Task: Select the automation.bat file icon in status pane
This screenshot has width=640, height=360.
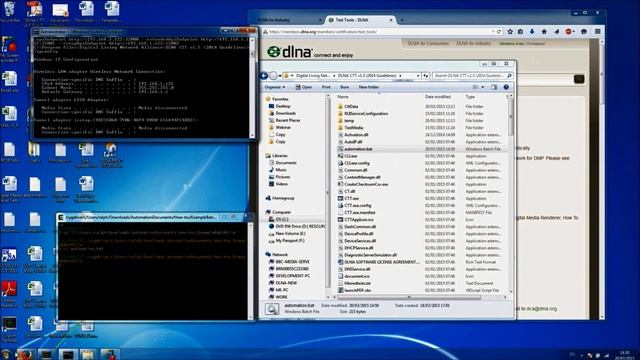Action: coord(272,309)
